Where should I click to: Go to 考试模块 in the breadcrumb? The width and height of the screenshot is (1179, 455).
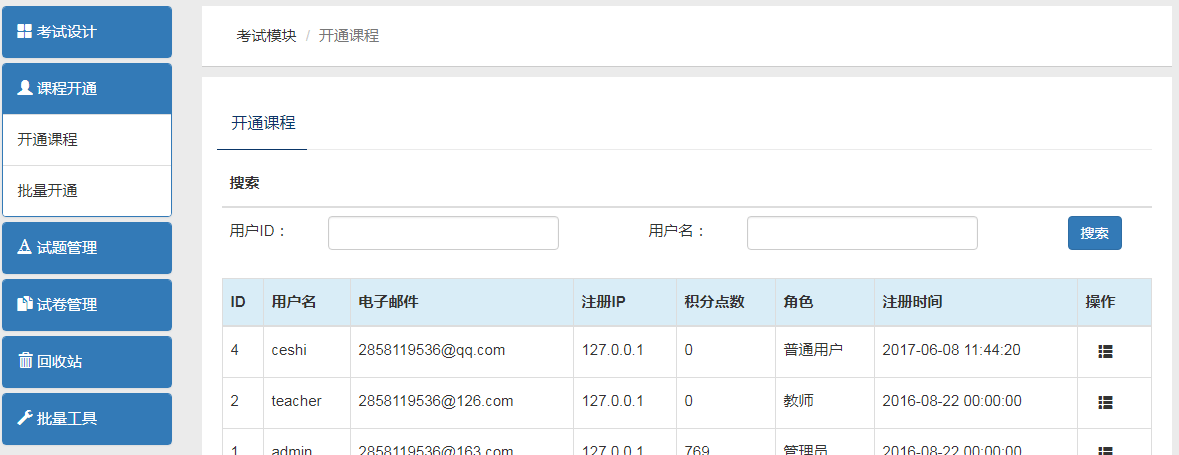point(266,36)
